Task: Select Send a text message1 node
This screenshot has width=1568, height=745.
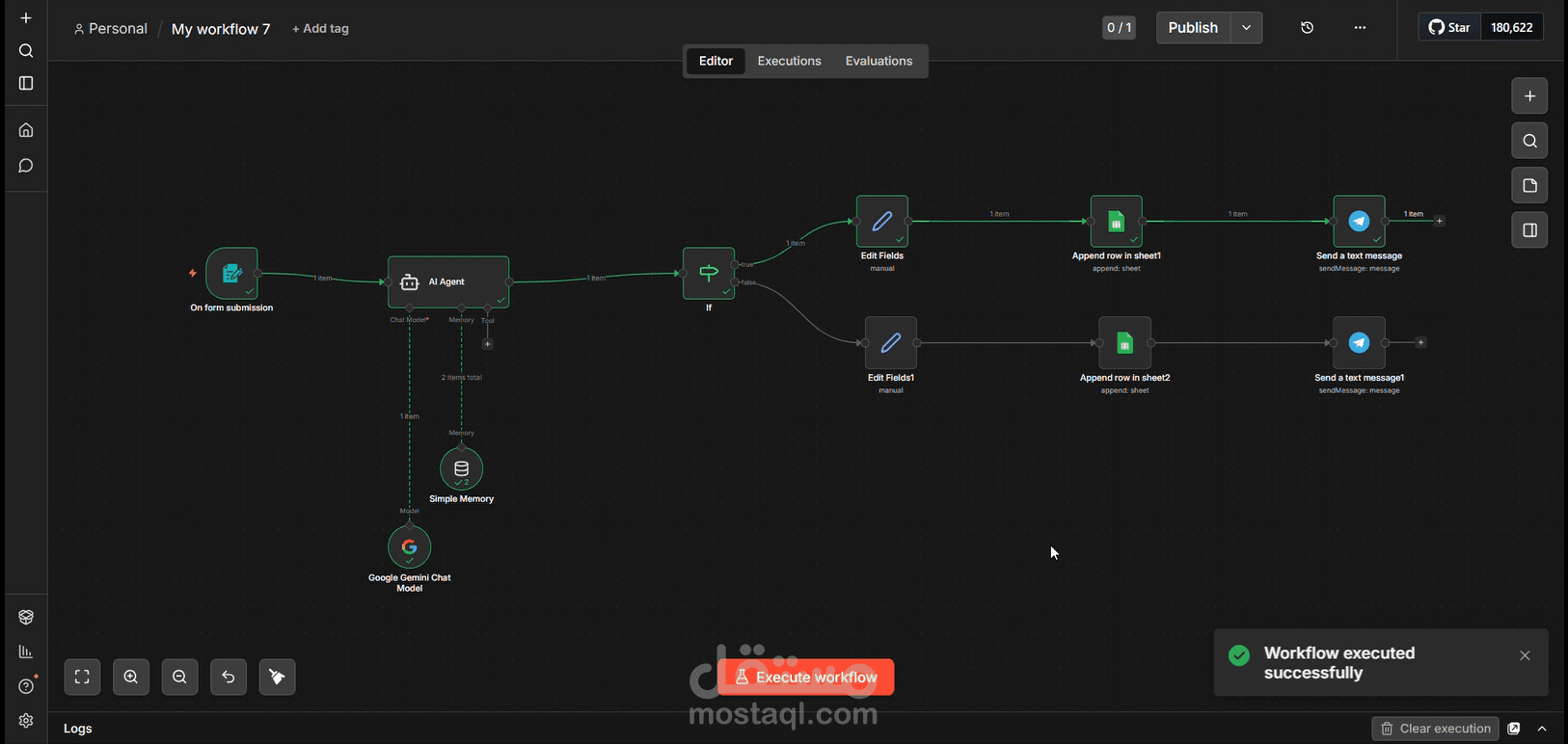Action: pos(1360,343)
